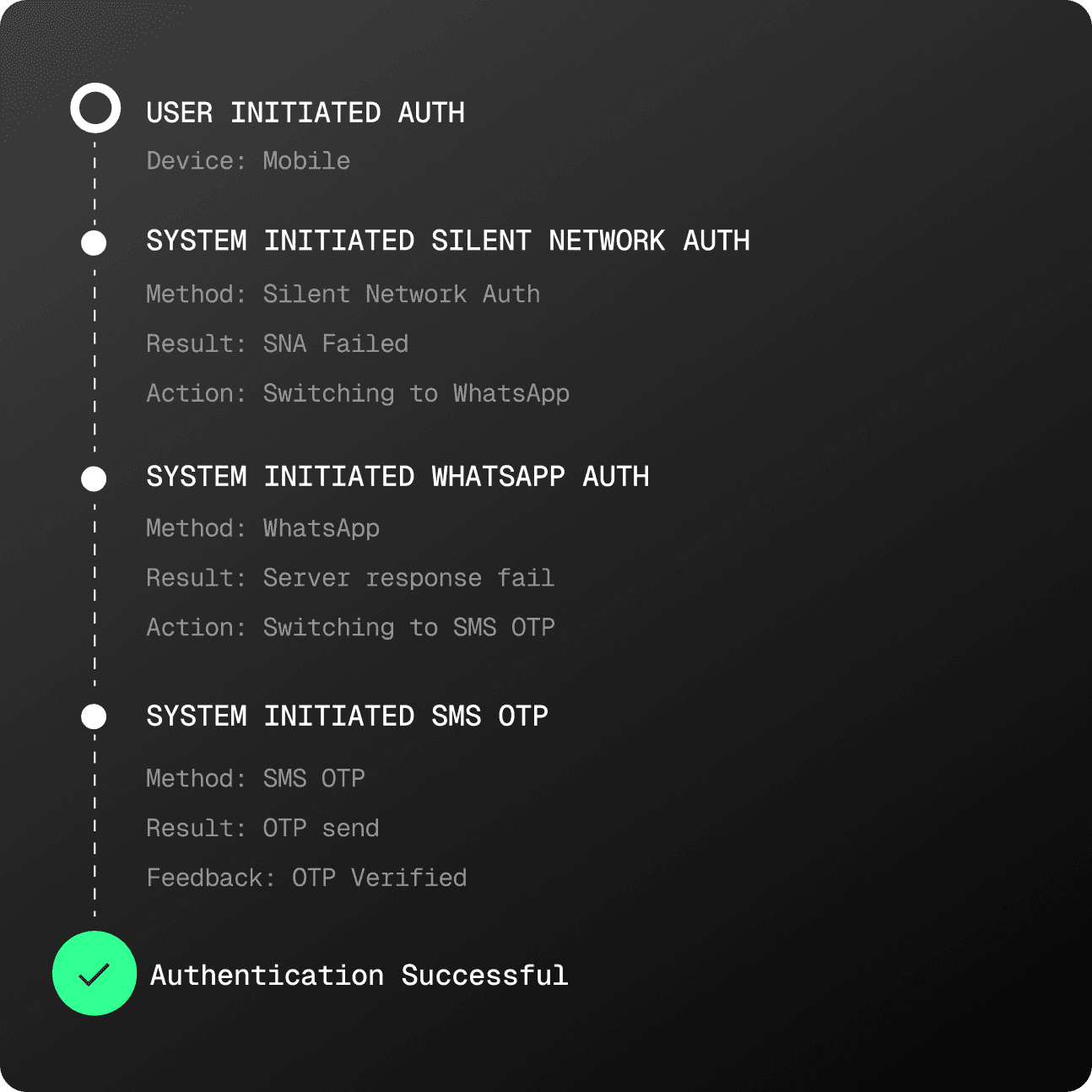Click SYSTEM INITIATED WHATSAPP AUTH heading

[x=397, y=477]
